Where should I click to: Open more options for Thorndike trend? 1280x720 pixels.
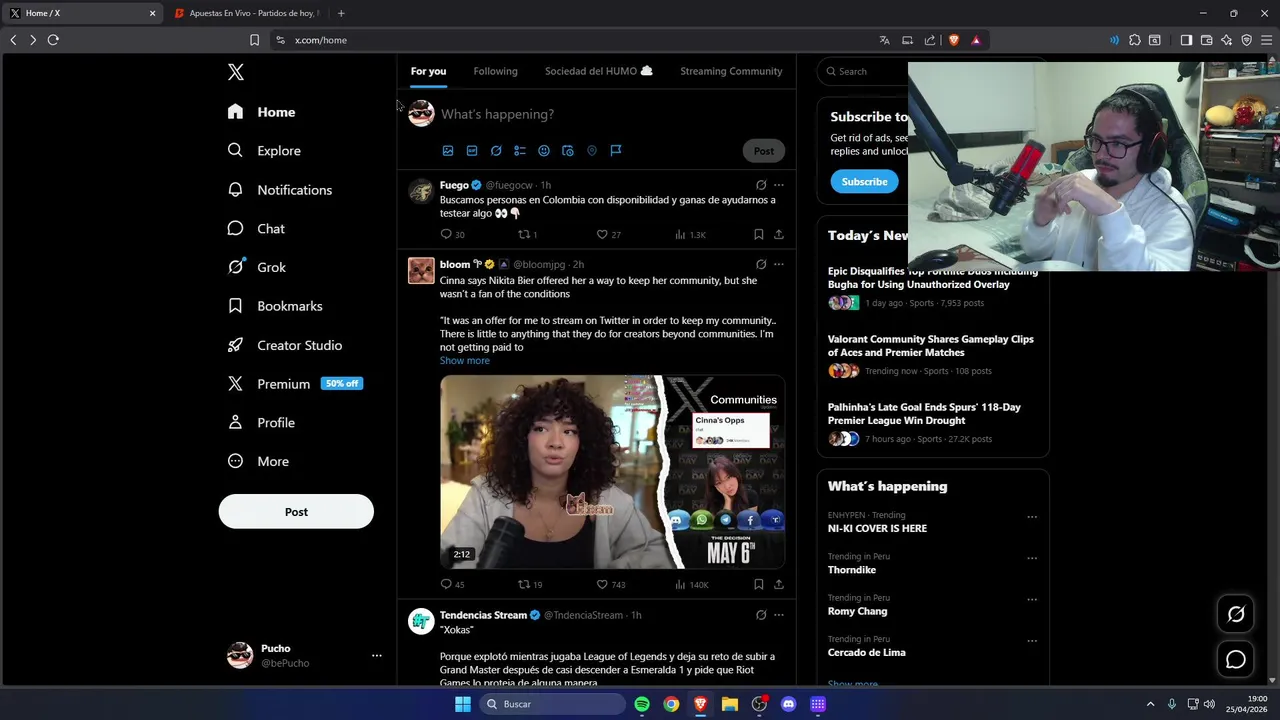tap(1032, 558)
